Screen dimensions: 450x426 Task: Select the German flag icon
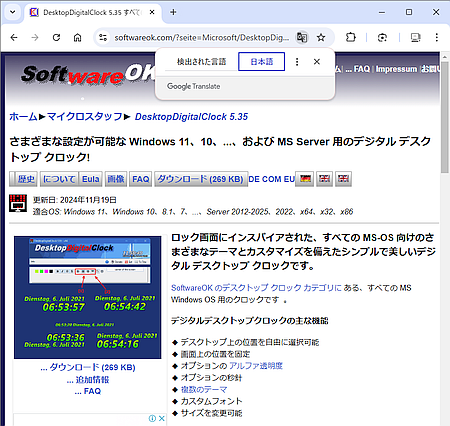305,179
